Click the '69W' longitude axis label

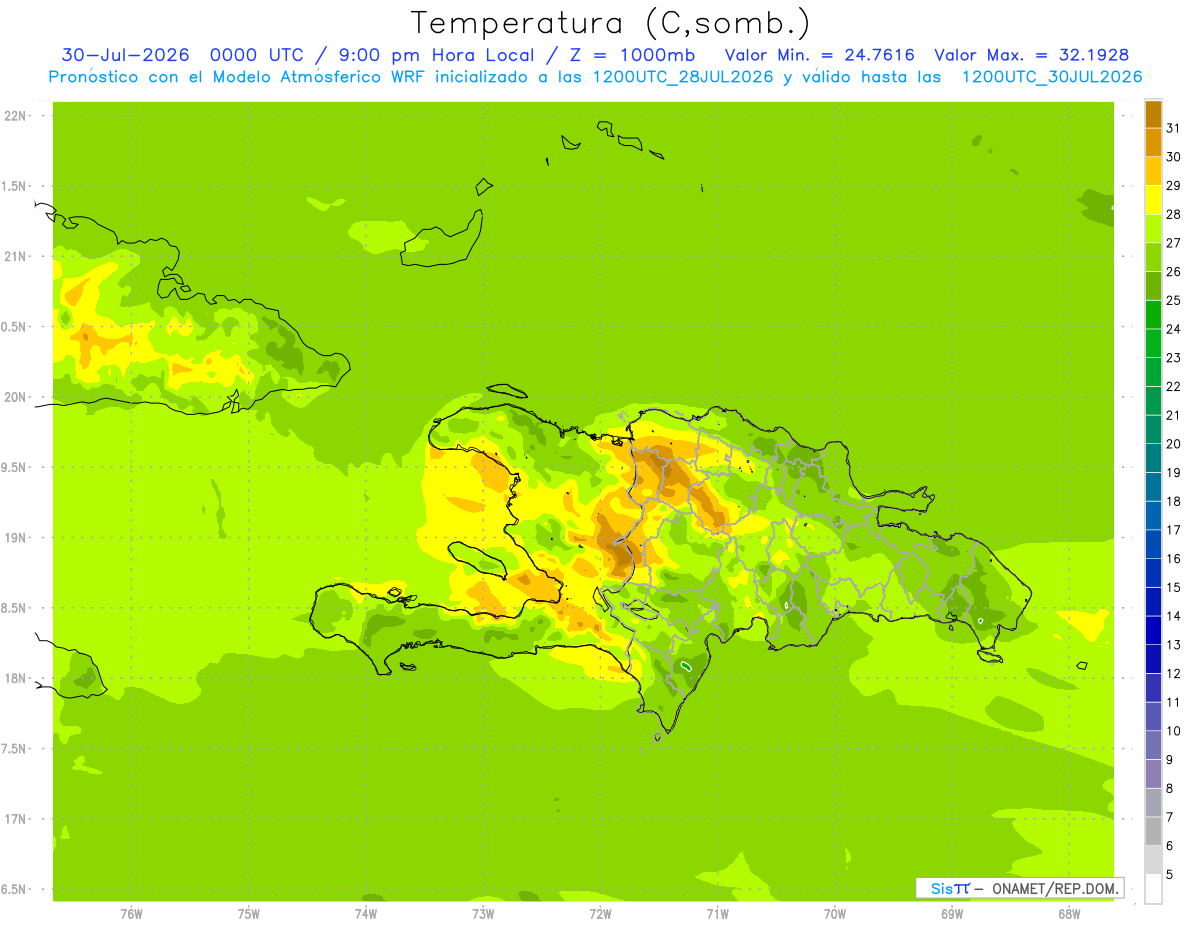pos(952,913)
